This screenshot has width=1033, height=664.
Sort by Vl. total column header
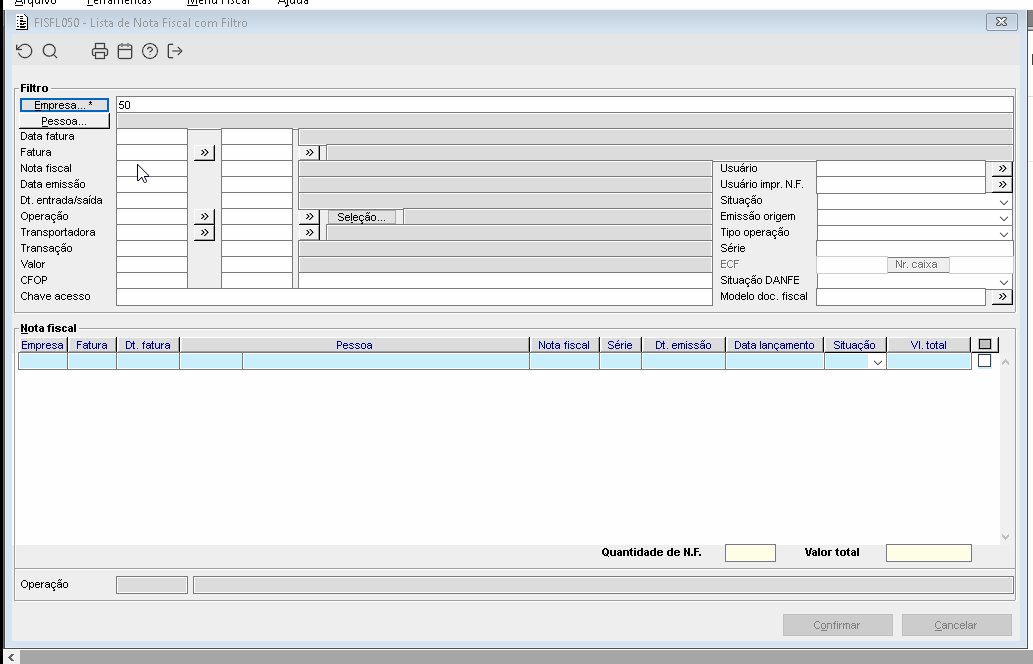928,345
